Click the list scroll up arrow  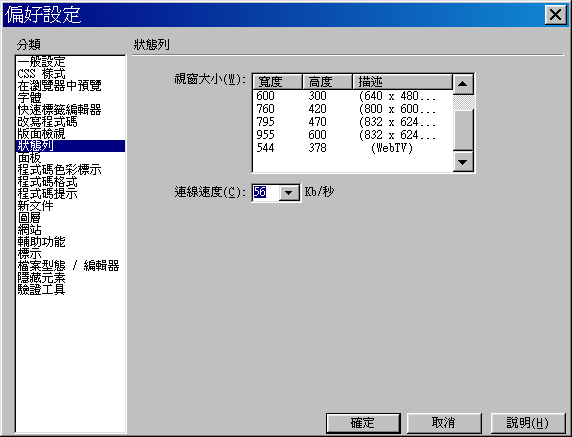463,84
